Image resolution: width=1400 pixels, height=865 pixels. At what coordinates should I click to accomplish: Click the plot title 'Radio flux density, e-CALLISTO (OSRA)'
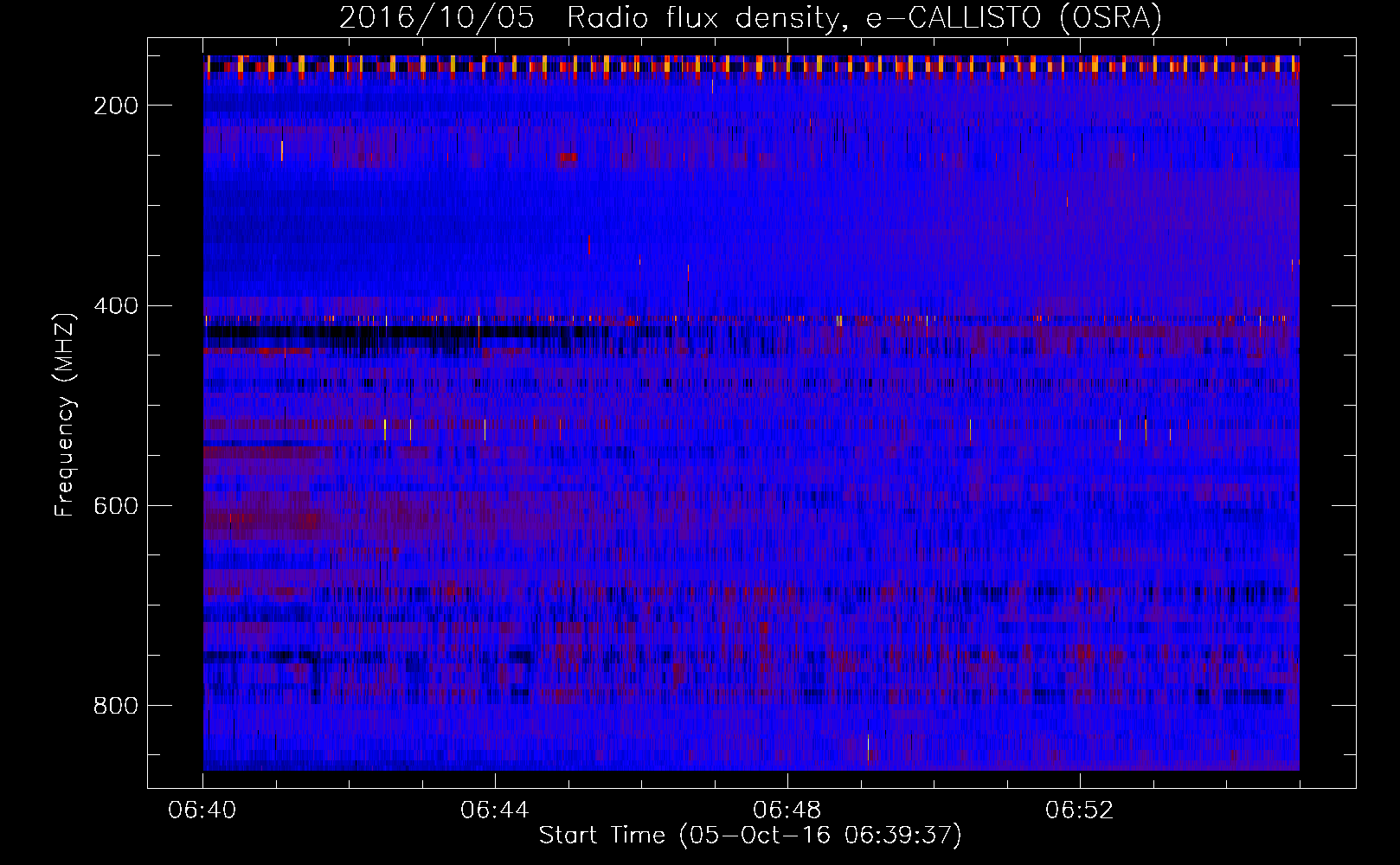[864, 17]
